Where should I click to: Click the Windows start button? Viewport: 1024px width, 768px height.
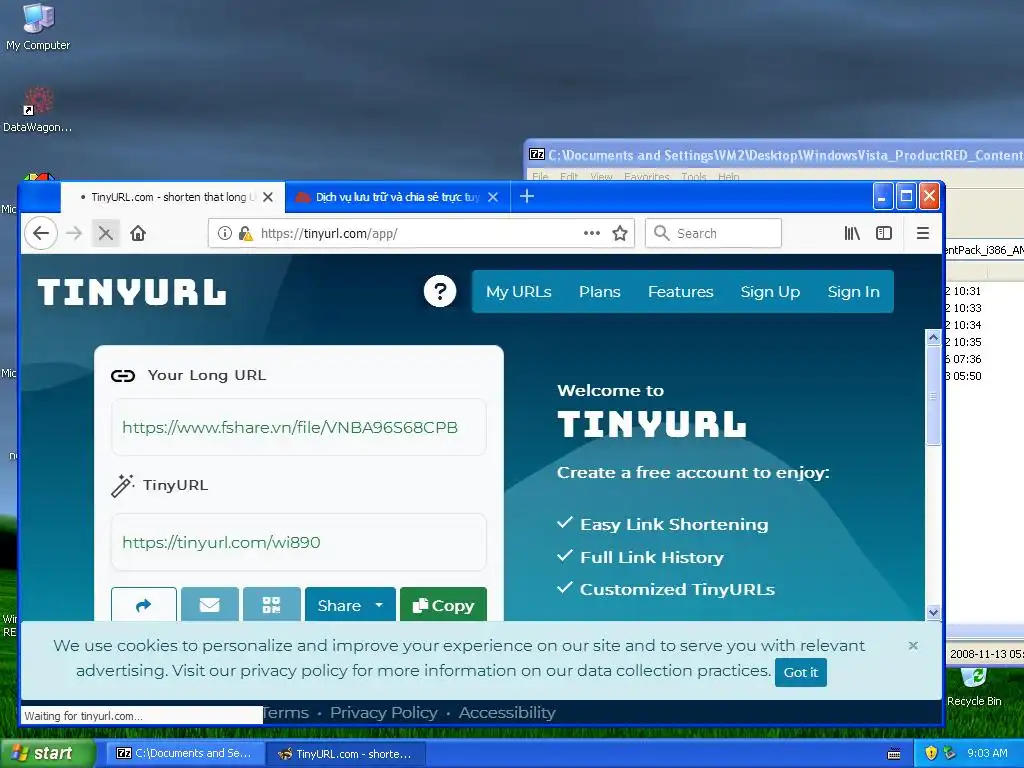click(x=47, y=754)
